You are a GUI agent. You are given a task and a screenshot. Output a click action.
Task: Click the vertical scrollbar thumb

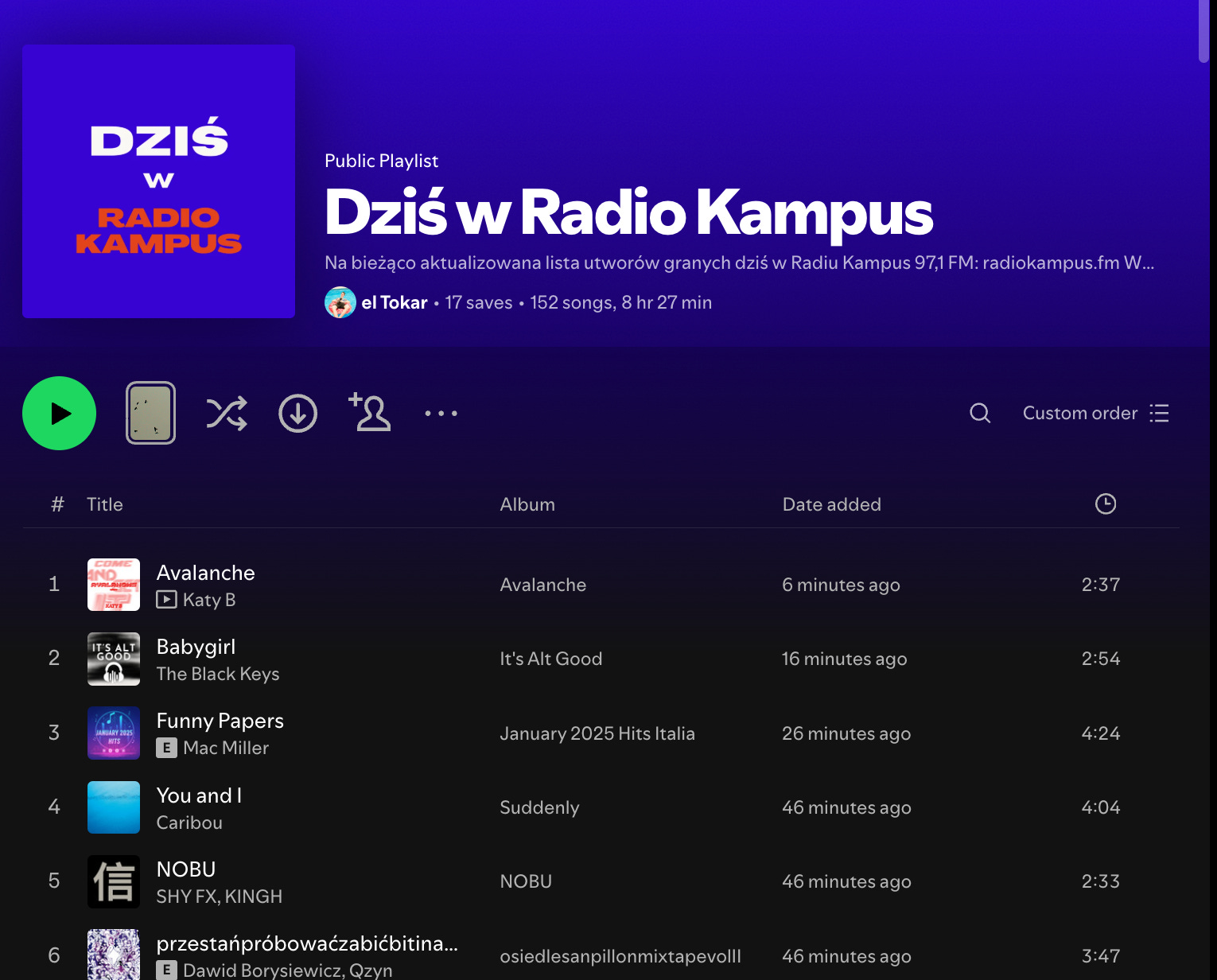click(1203, 31)
